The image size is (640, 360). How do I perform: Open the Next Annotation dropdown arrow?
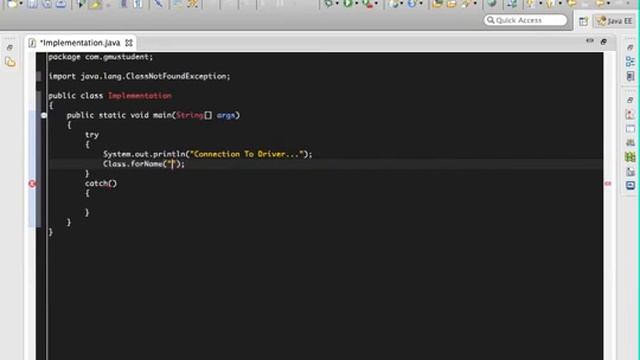(540, 4)
